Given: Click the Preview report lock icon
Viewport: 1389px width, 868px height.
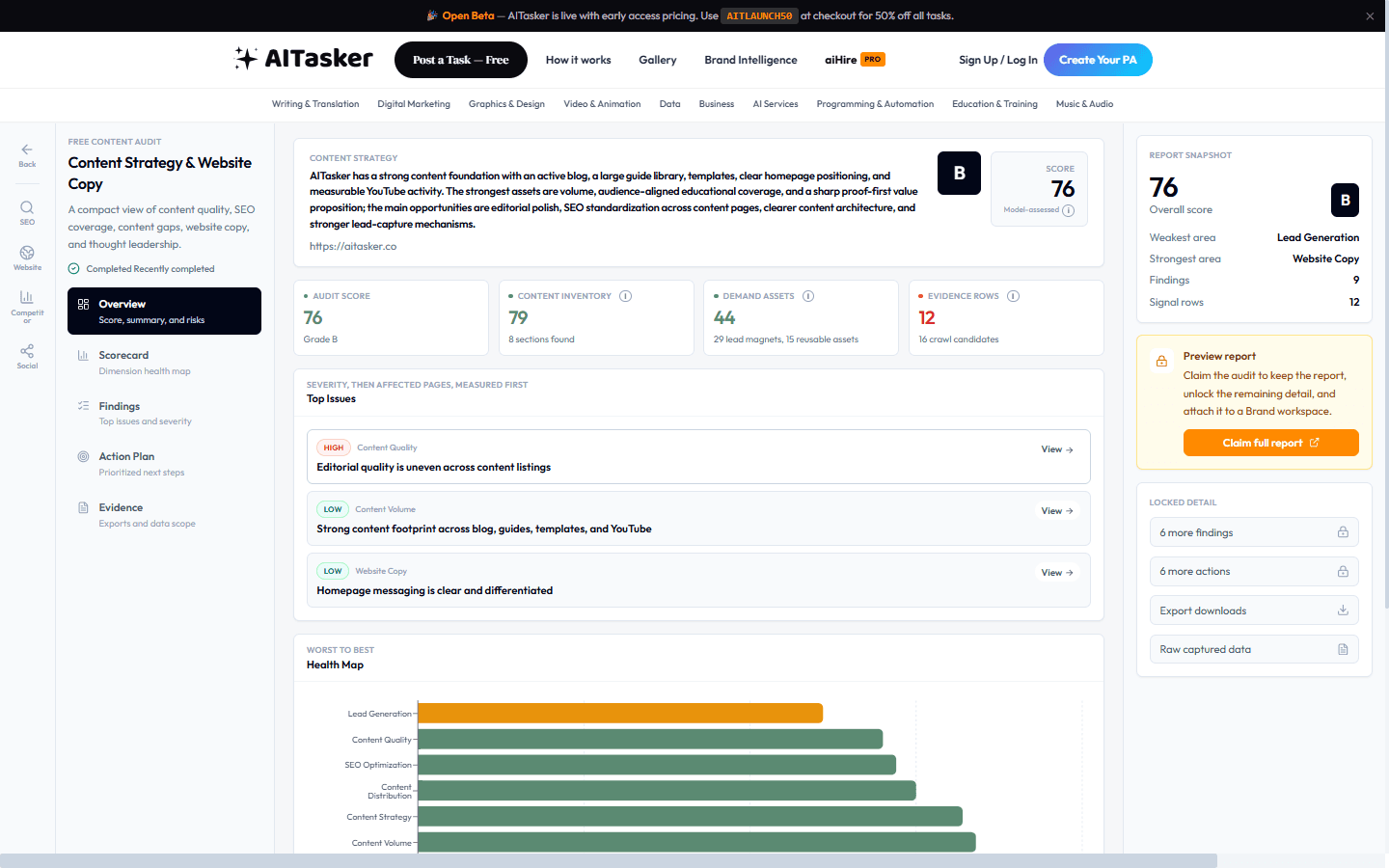Looking at the screenshot, I should tap(1162, 361).
